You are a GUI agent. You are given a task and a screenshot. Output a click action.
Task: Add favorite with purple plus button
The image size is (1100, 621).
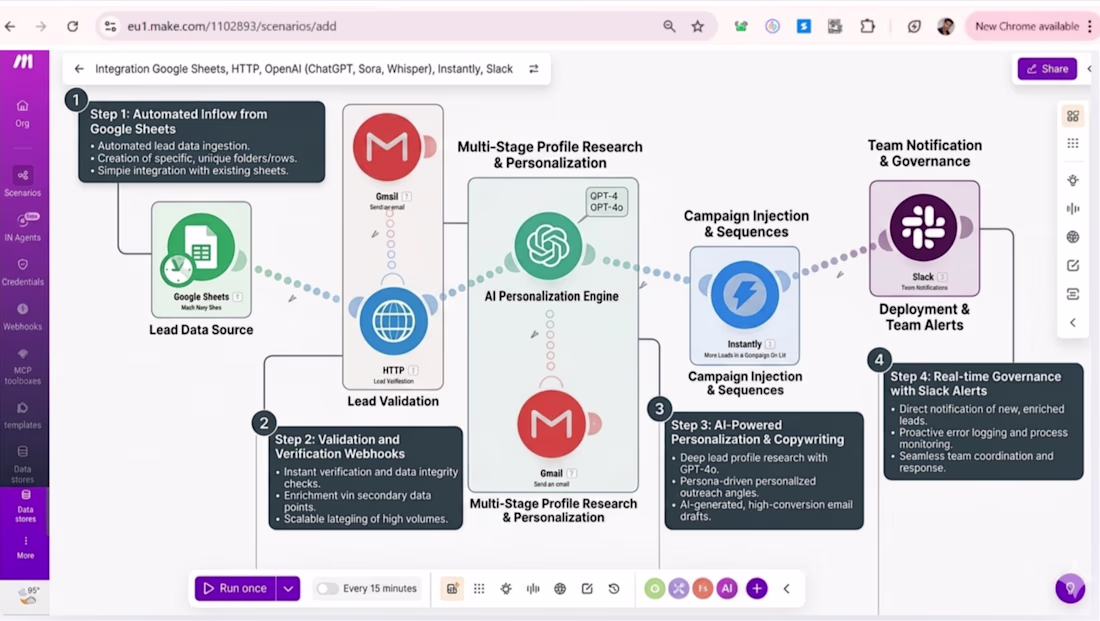coord(756,589)
